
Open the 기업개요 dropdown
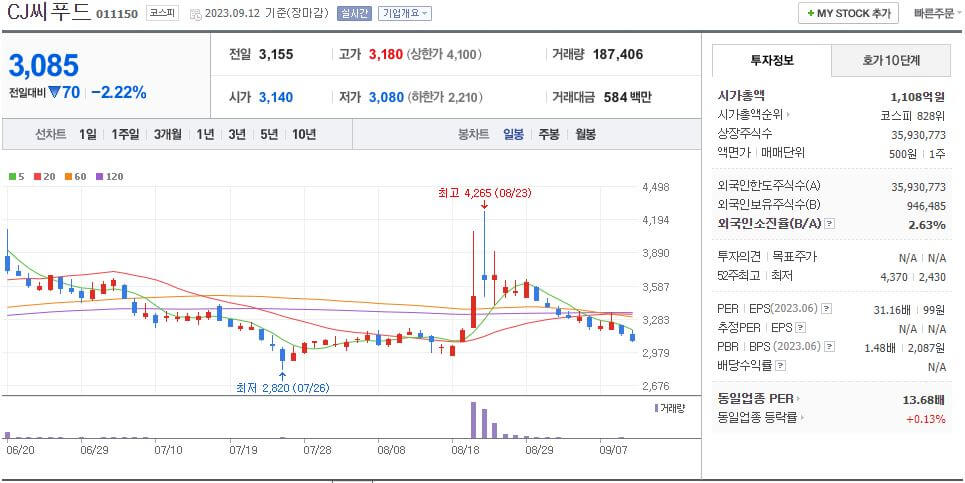tap(405, 14)
